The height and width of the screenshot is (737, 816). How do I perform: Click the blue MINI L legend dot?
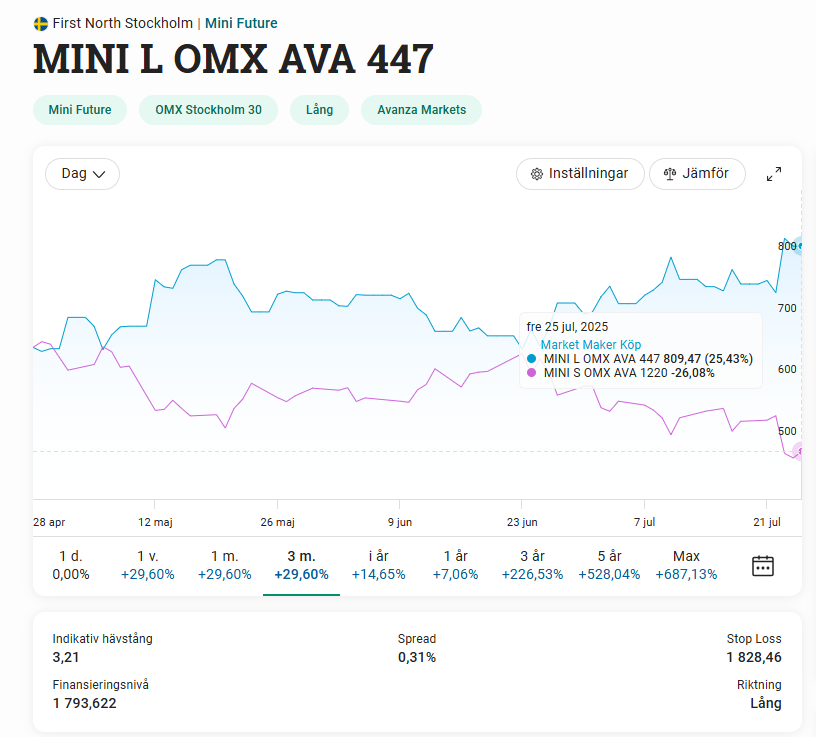pos(531,359)
